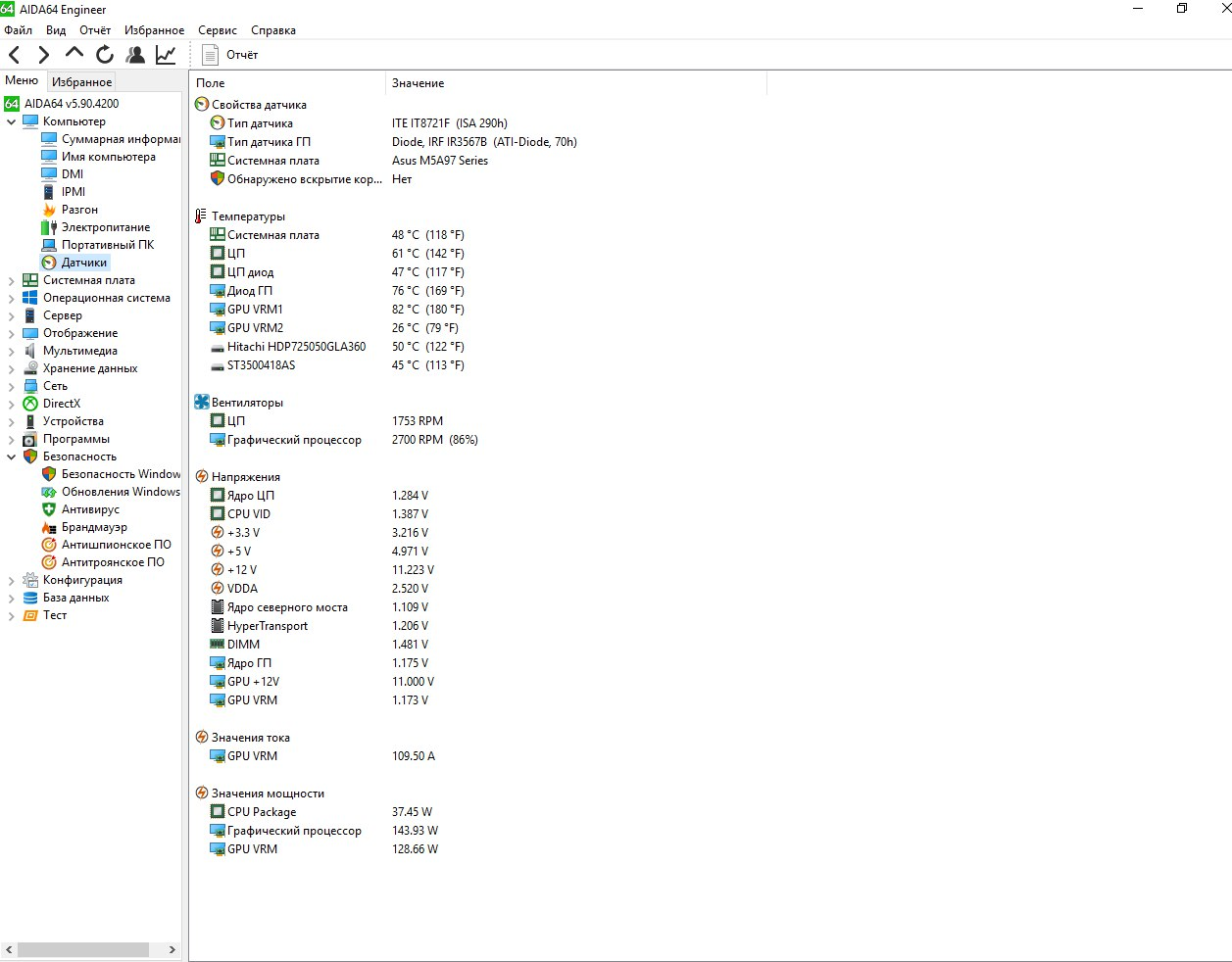This screenshot has width=1232, height=962.
Task: Select the Датчики sensor icon in tree
Action: click(49, 263)
